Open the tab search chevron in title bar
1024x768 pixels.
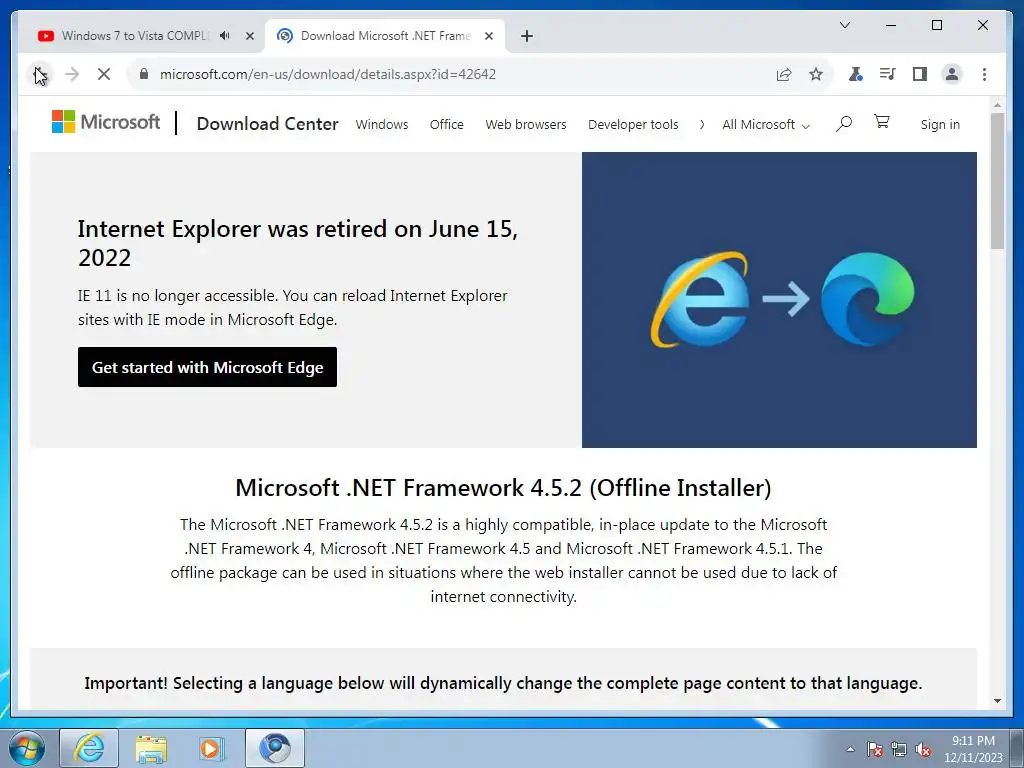tap(844, 25)
